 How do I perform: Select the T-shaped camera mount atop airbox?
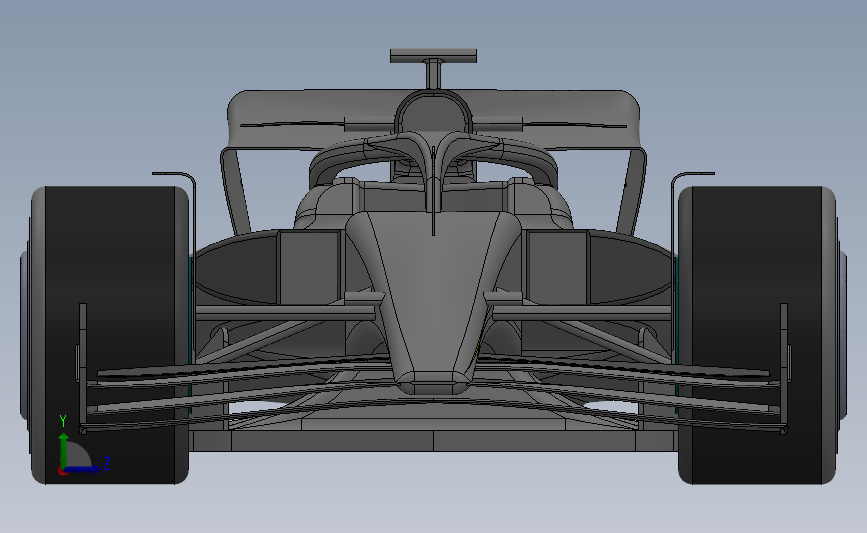[x=434, y=67]
